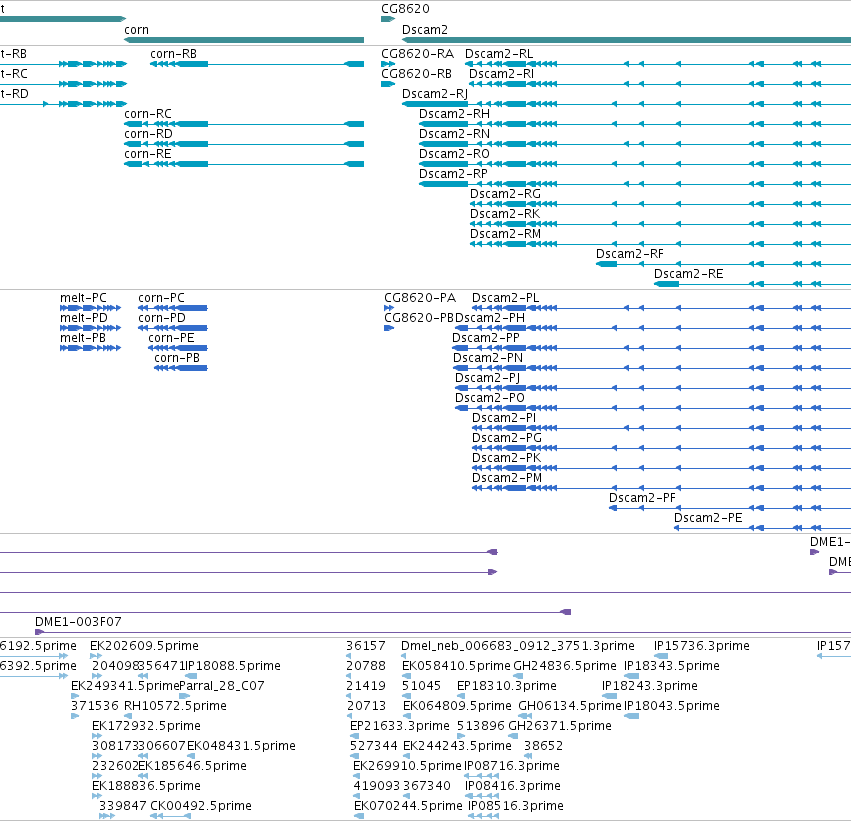Select Dscam2-RE transcript

coord(689,275)
